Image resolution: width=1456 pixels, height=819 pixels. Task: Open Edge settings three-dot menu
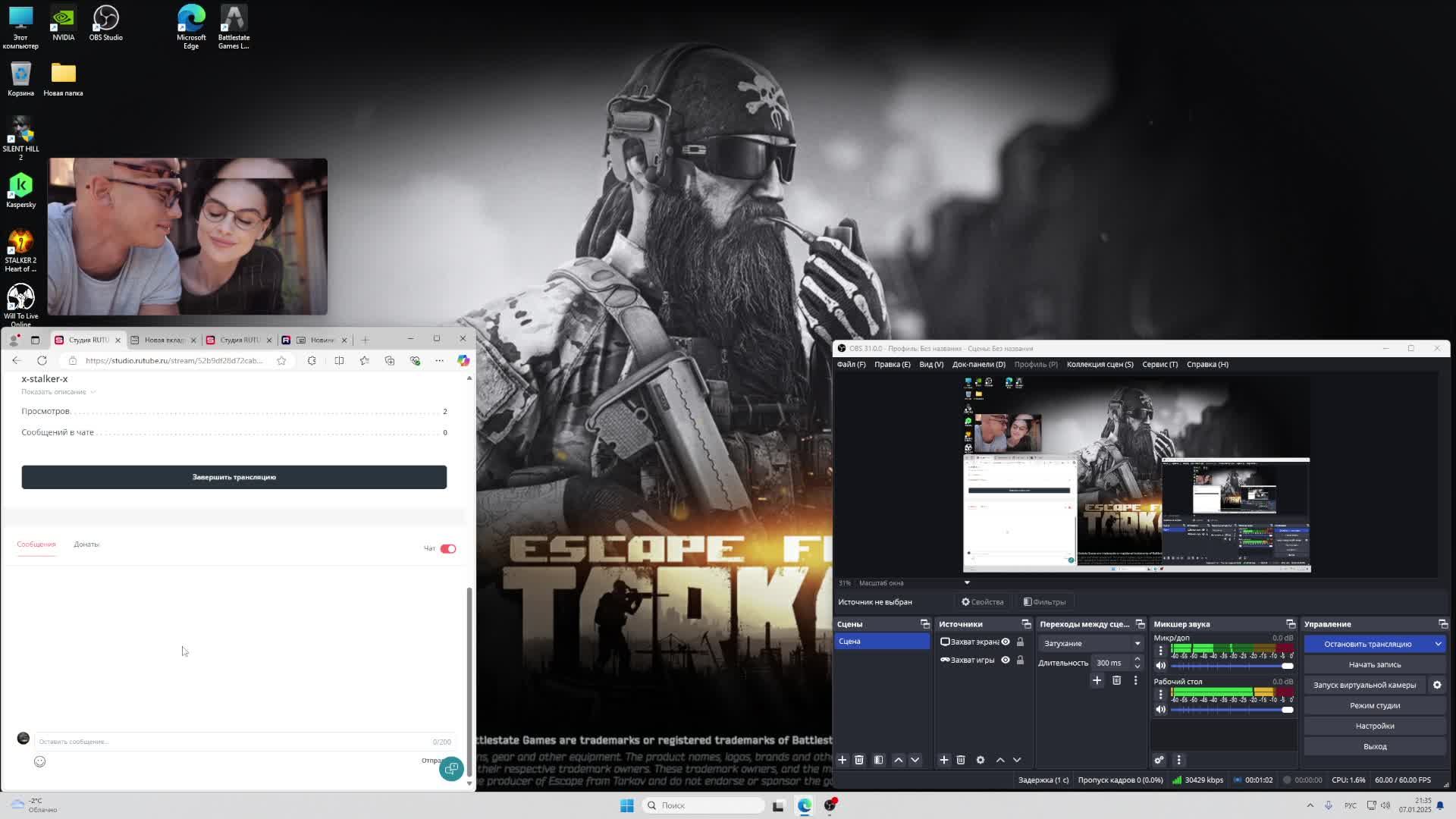pos(439,360)
